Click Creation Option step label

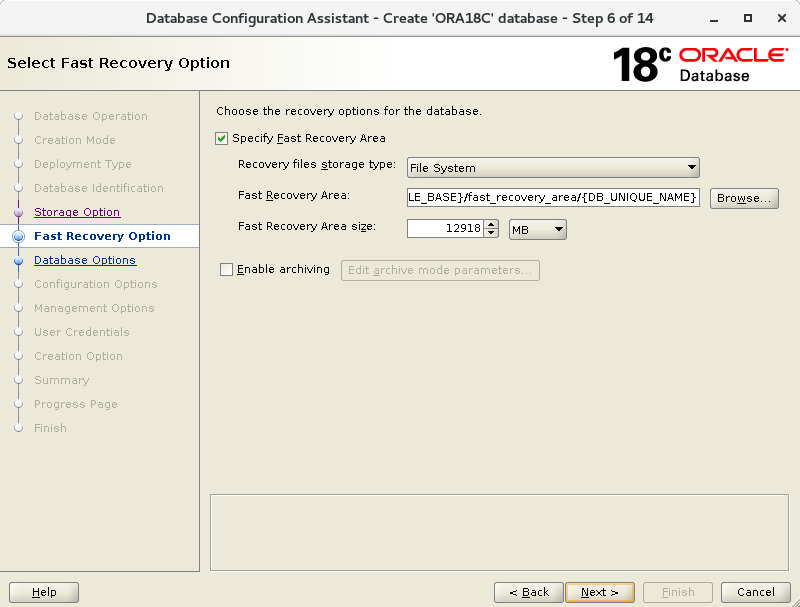(x=78, y=356)
